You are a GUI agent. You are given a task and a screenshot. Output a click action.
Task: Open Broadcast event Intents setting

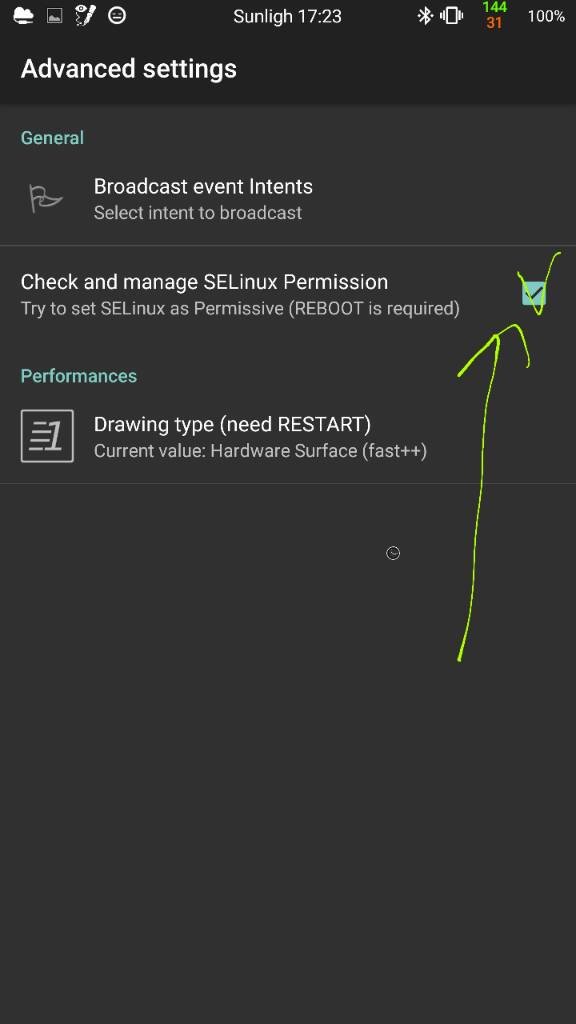tap(288, 199)
